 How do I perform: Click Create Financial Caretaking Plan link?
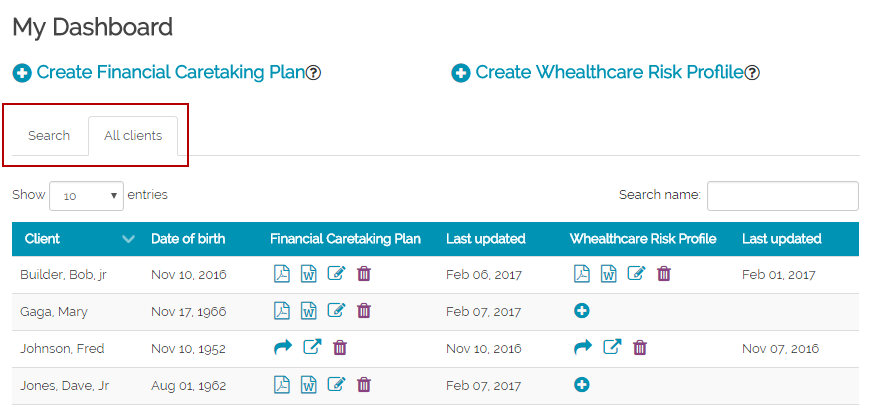pos(170,73)
